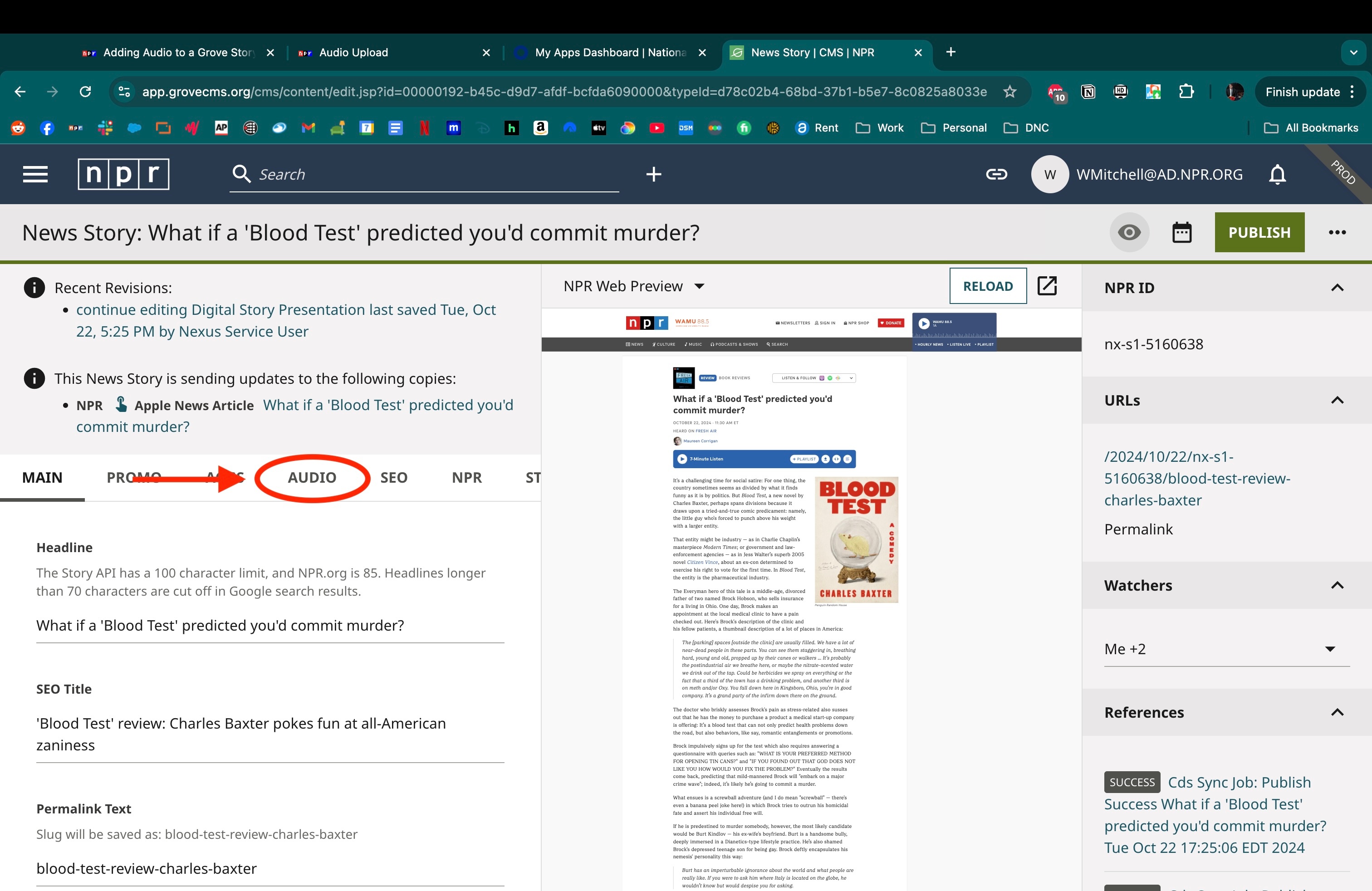
Task: Switch to the AUDIO tab
Action: click(312, 477)
